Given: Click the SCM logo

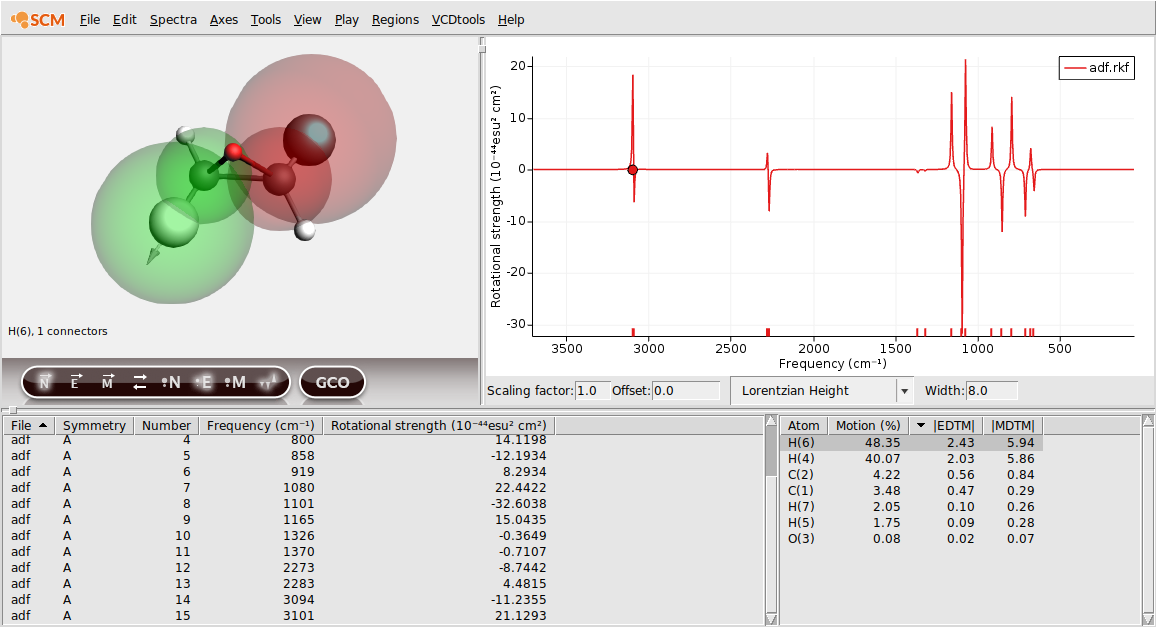Looking at the screenshot, I should [38, 20].
